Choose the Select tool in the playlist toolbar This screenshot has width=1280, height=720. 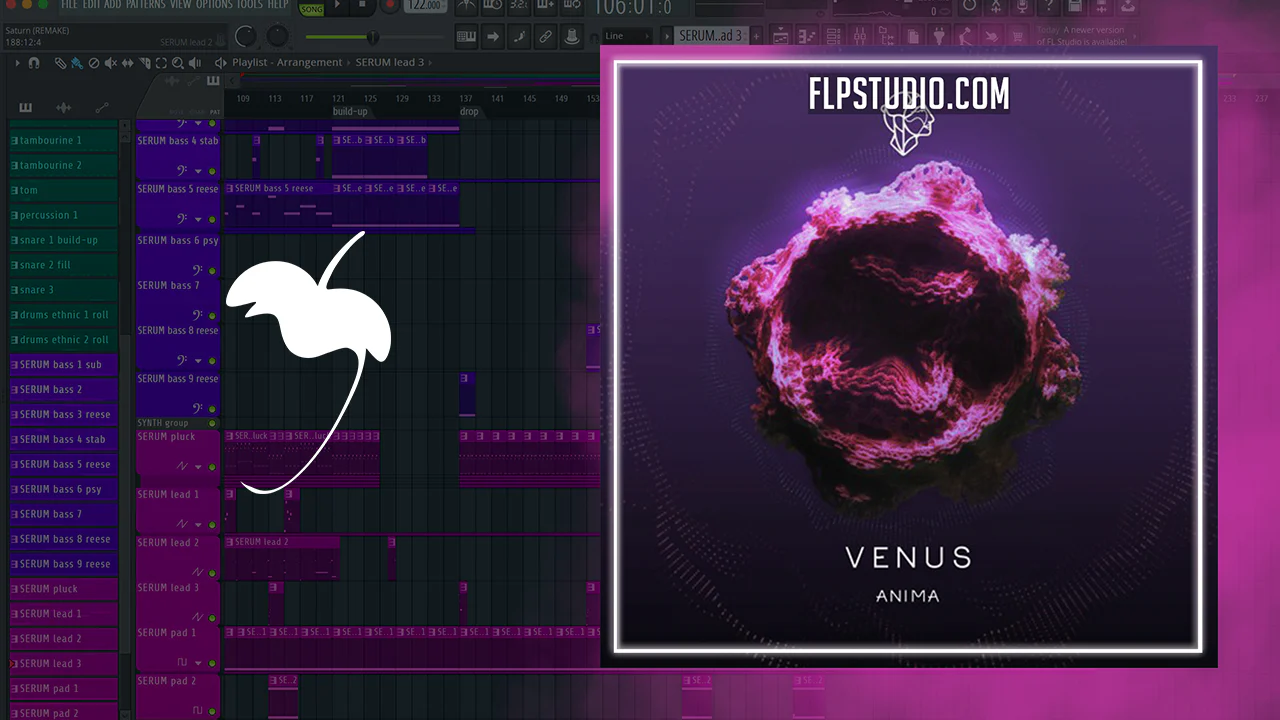(161, 62)
